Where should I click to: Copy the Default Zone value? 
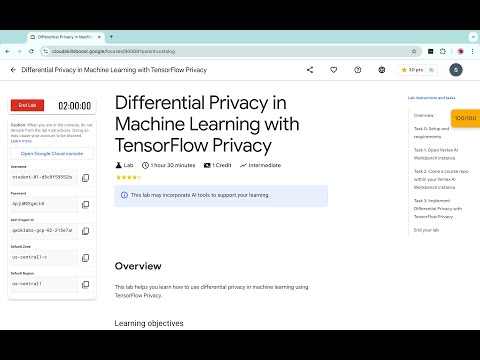pyautogui.click(x=86, y=258)
